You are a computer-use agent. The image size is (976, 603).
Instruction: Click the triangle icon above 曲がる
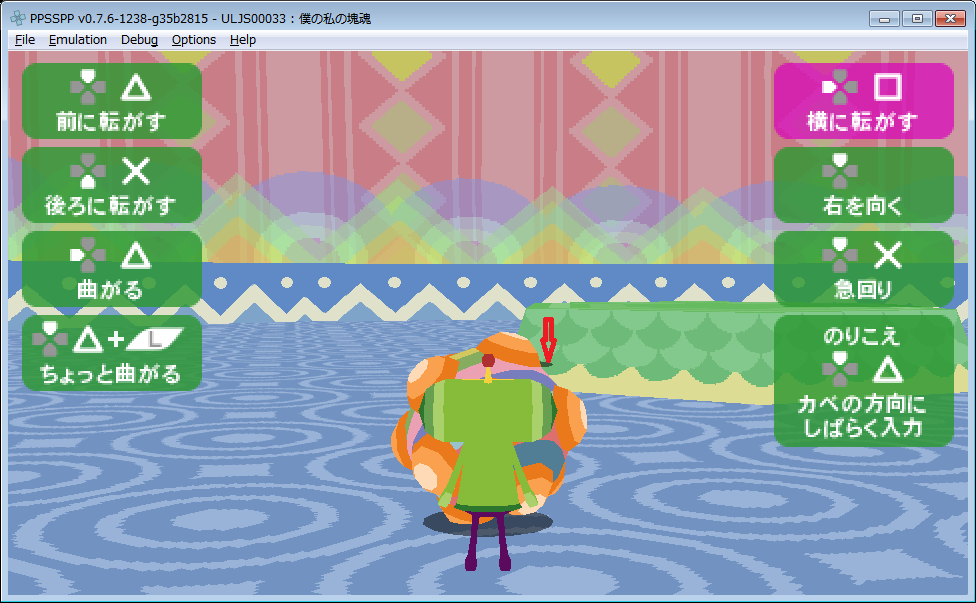(136, 256)
